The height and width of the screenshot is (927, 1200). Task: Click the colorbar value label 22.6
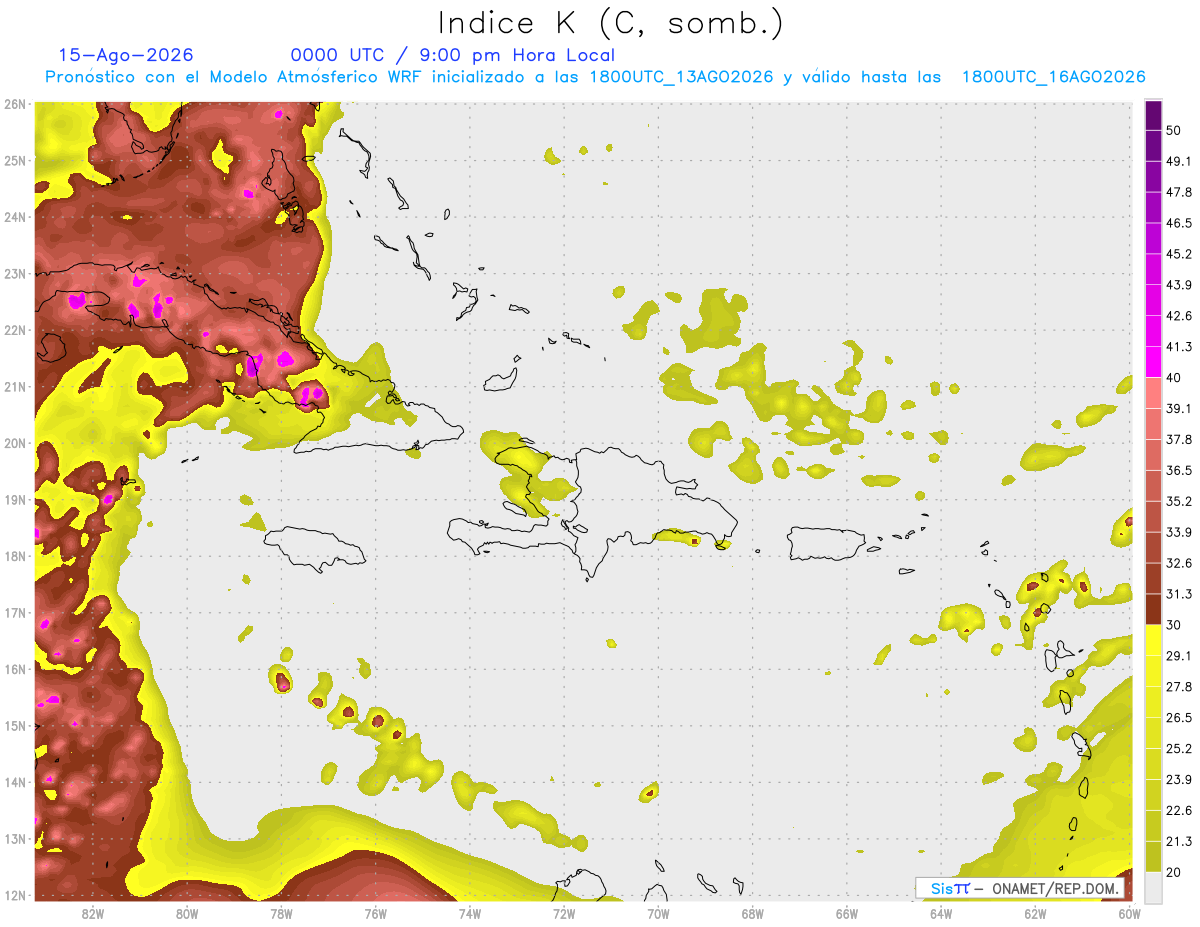pos(1178,810)
